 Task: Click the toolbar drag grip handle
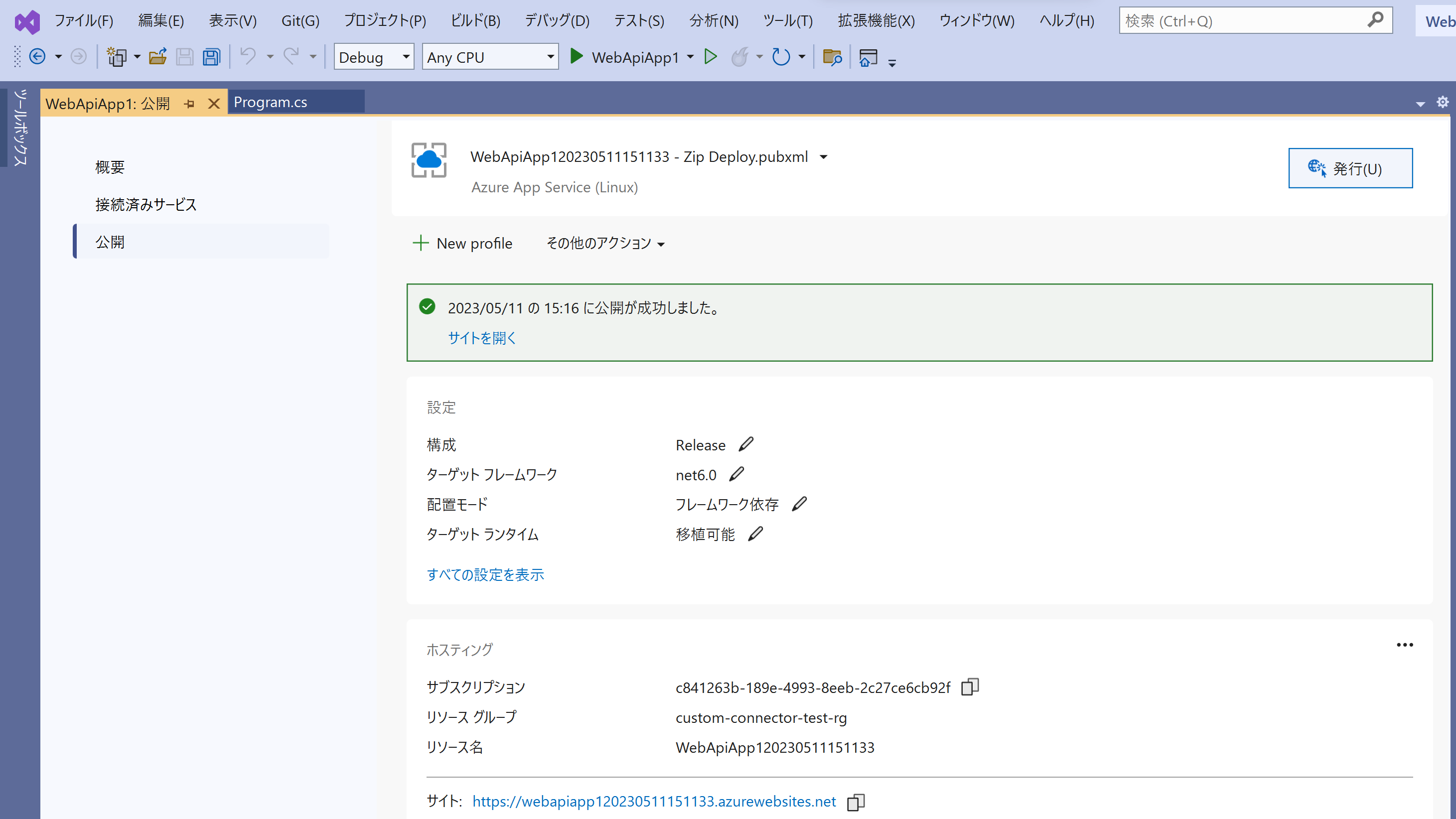pyautogui.click(x=17, y=56)
